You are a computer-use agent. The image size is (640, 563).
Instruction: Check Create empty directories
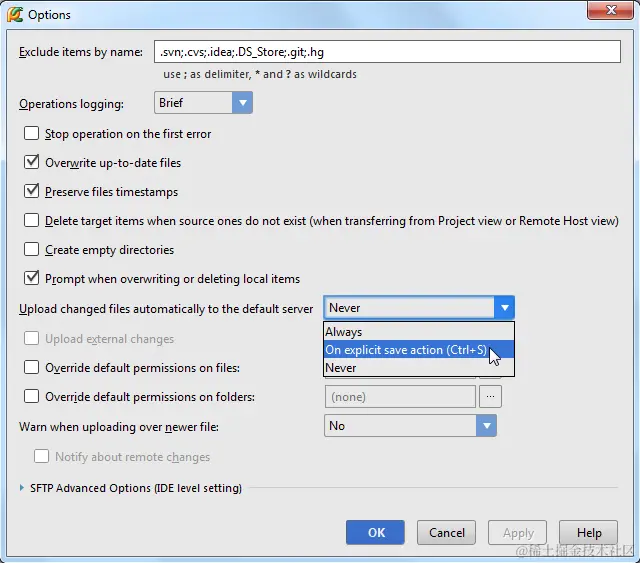pyautogui.click(x=31, y=249)
